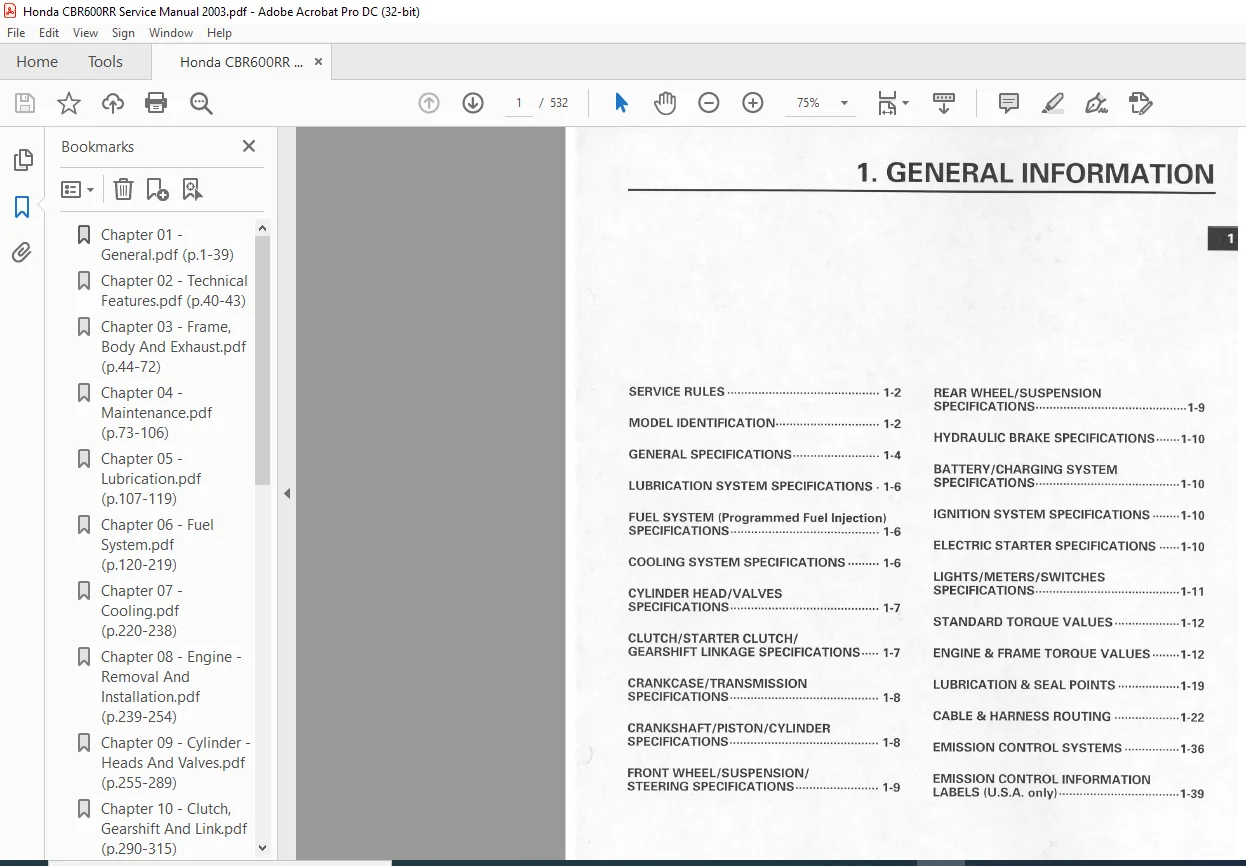Screen dimensions: 1246x866
Task: Close the Bookmarks panel
Action: (249, 146)
